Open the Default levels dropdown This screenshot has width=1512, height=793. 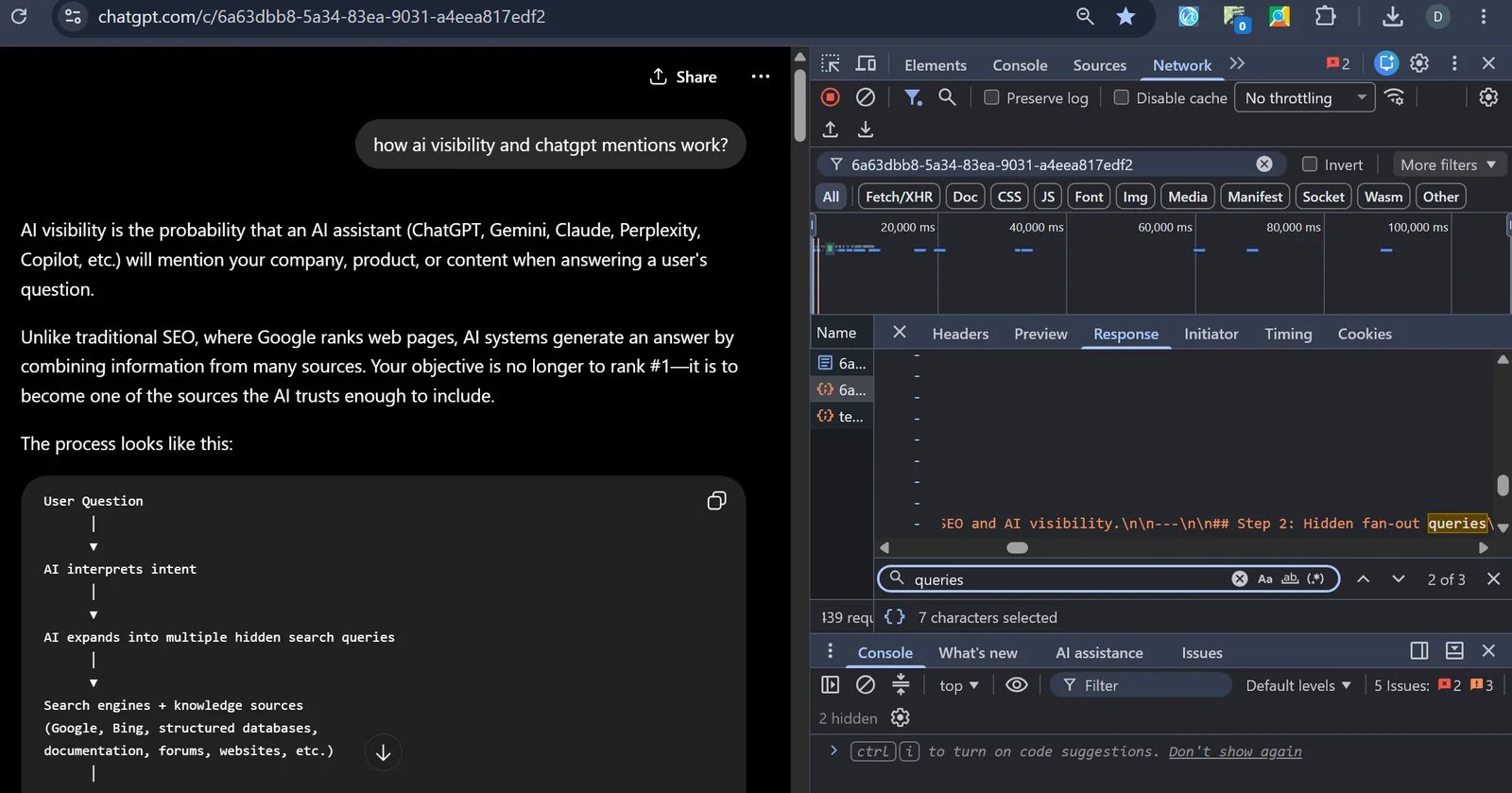[1298, 685]
